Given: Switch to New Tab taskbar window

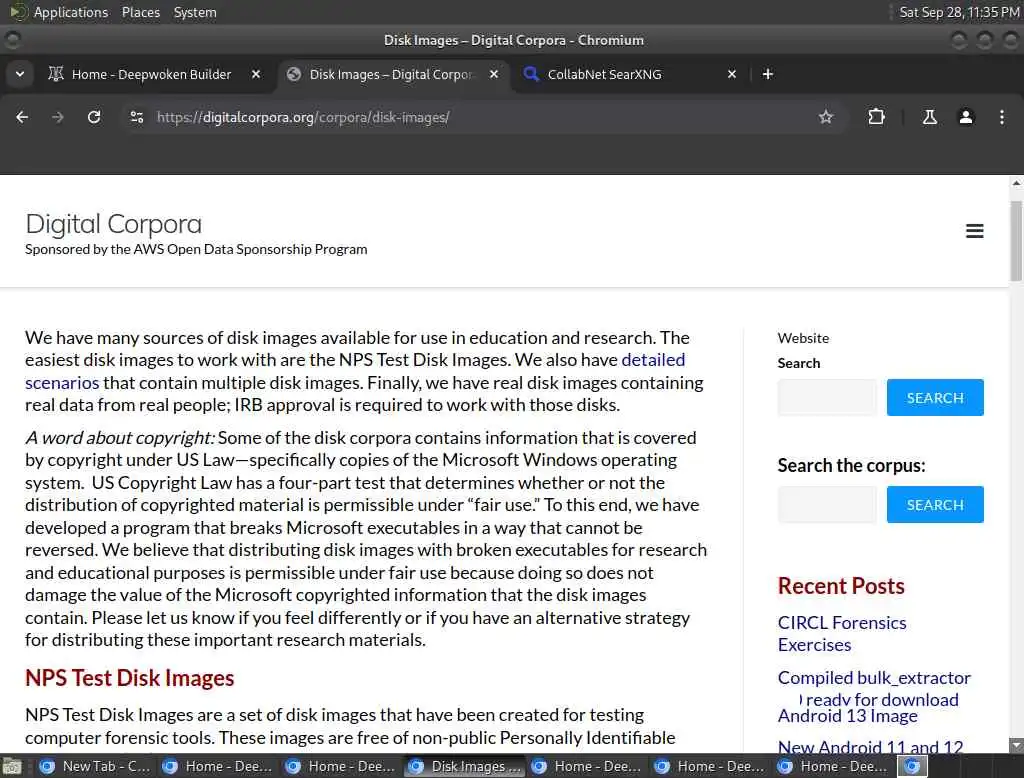Looking at the screenshot, I should click(95, 766).
